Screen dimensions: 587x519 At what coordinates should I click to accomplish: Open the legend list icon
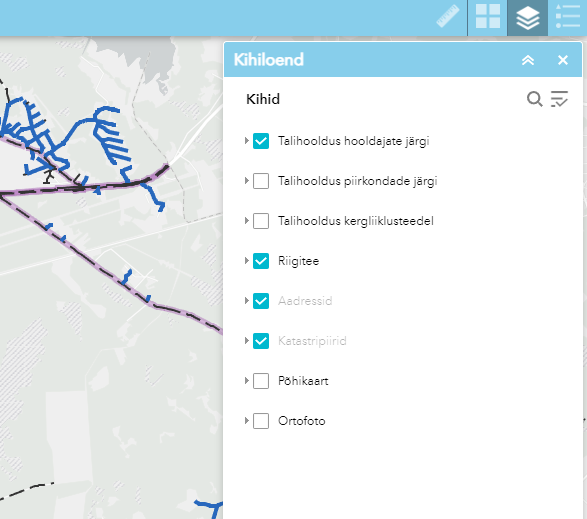(568, 16)
